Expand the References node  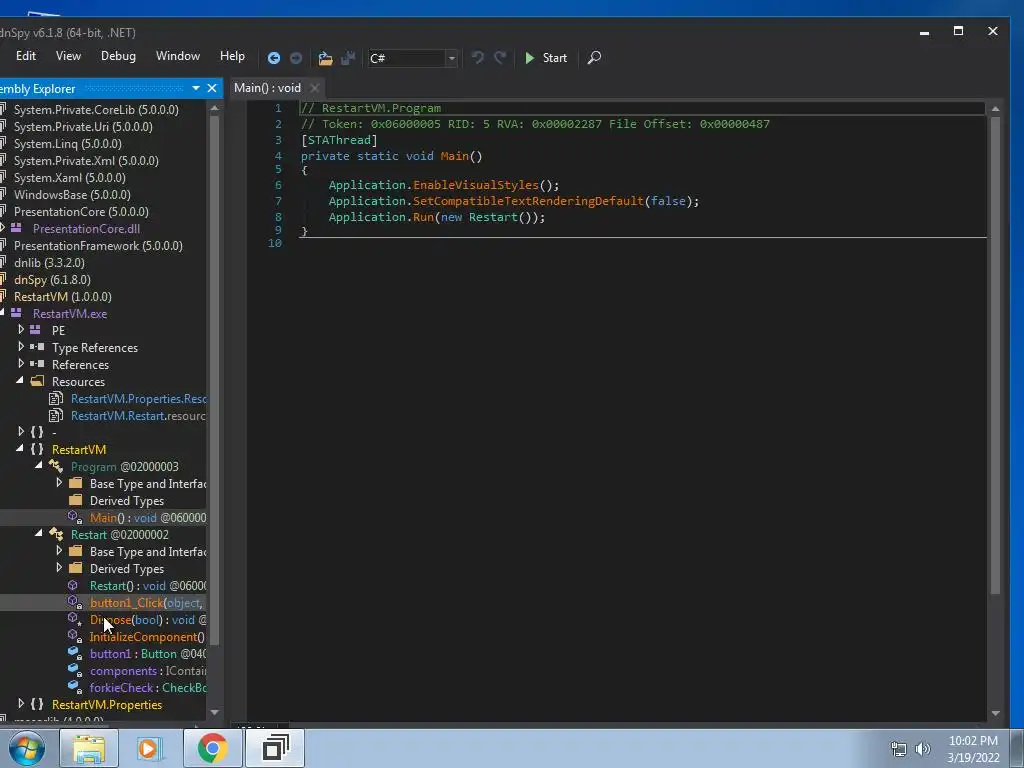[21, 364]
